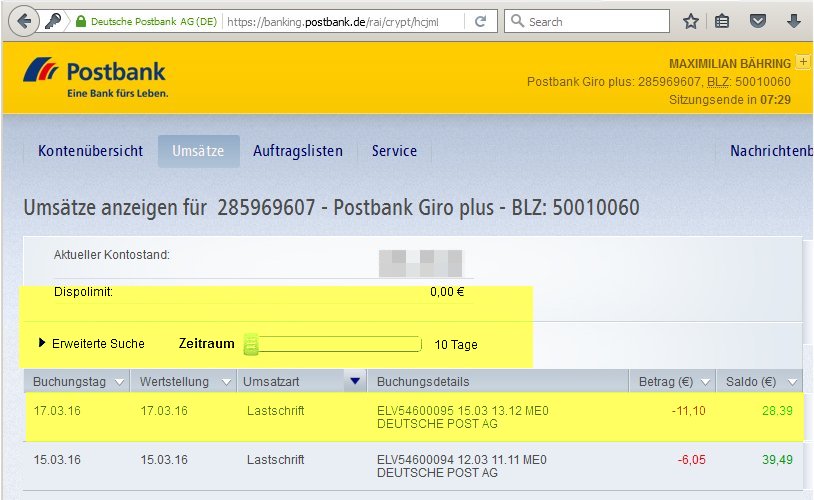This screenshot has width=814, height=500.
Task: Sort by Buchungstag column arrow
Action: [119, 382]
